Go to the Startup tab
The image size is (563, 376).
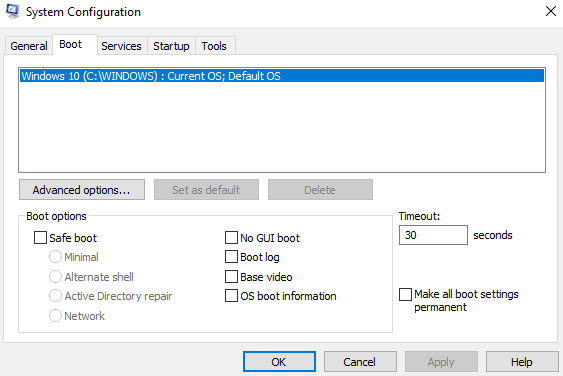[x=171, y=46]
